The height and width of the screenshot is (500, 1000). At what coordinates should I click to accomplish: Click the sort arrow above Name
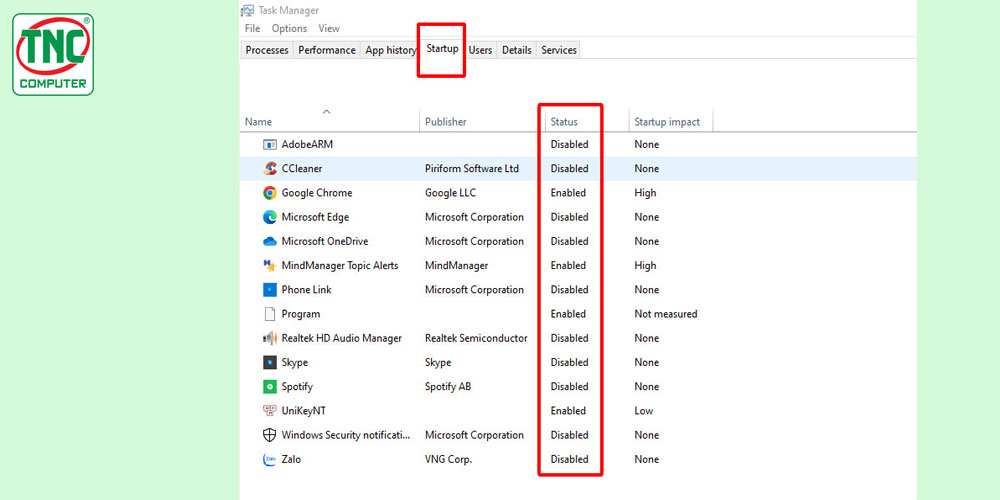pos(327,112)
